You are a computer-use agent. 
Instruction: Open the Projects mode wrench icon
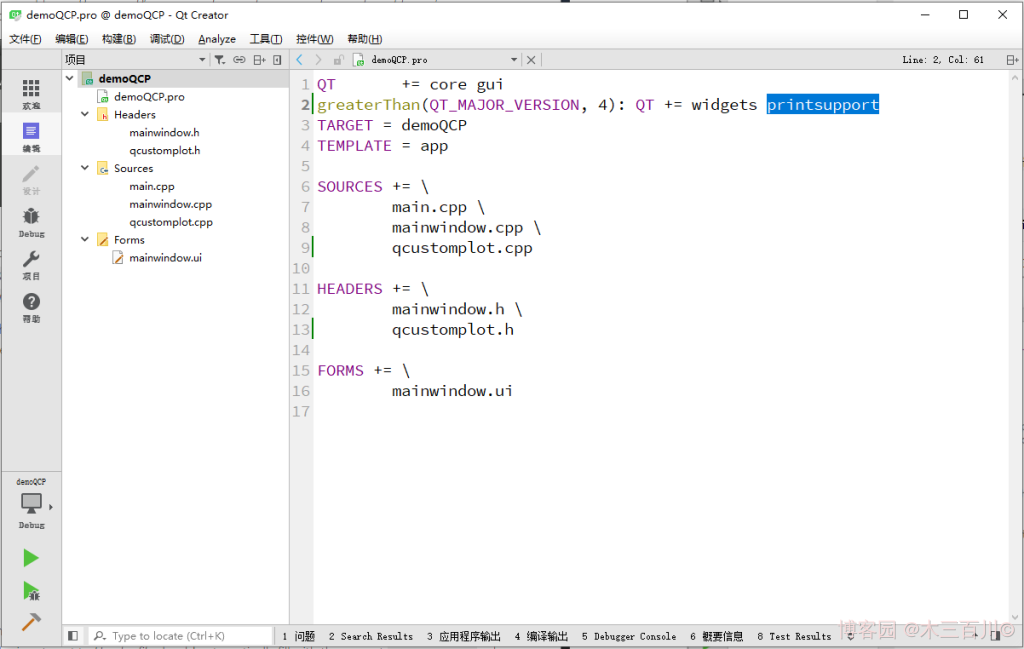click(x=31, y=264)
